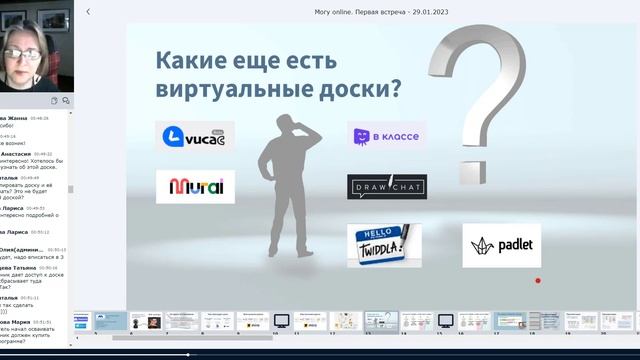640x360 pixels.
Task: Open the notes icon above the chat
Action: [x=54, y=101]
